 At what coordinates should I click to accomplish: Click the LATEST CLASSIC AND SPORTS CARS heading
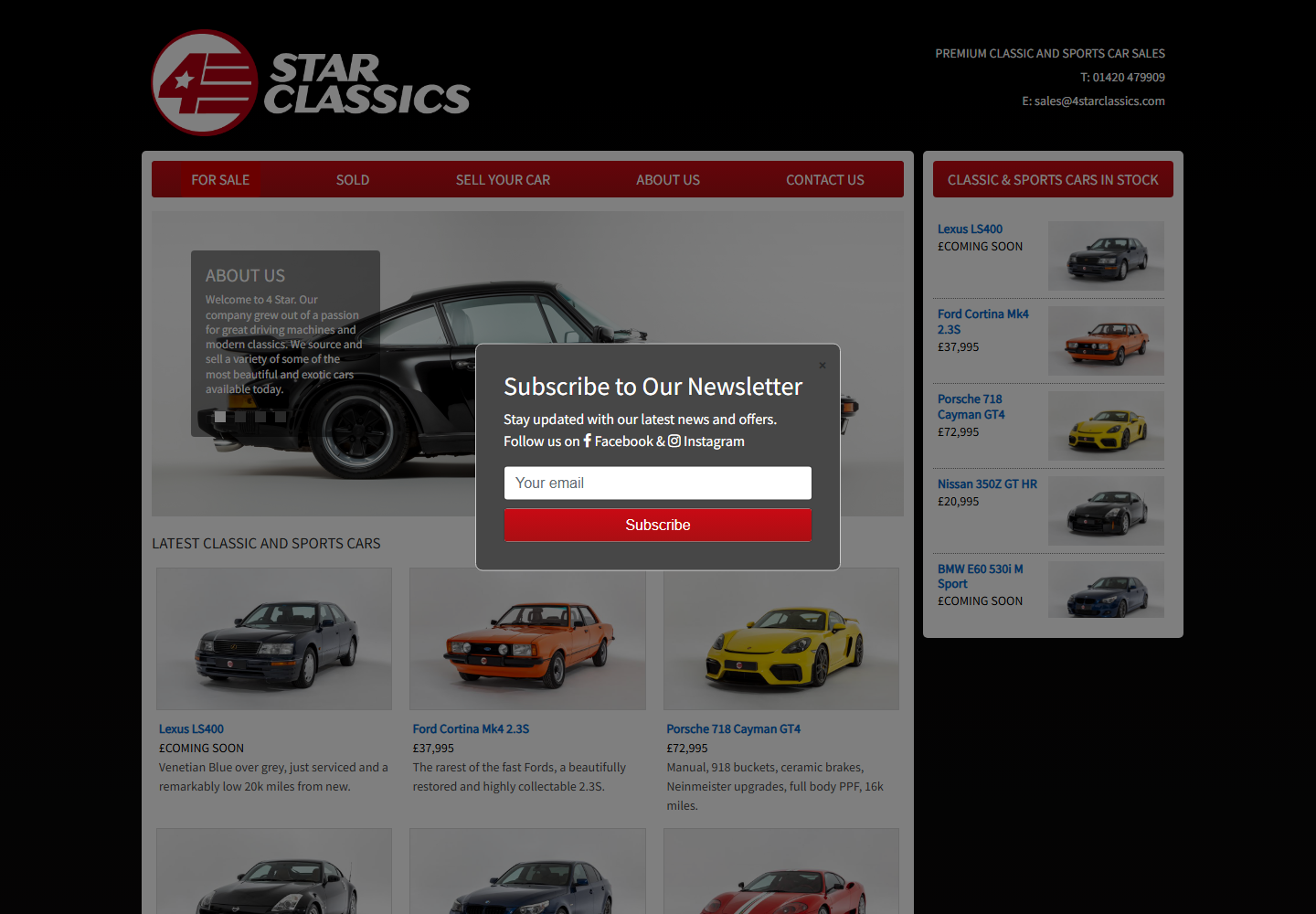point(266,544)
